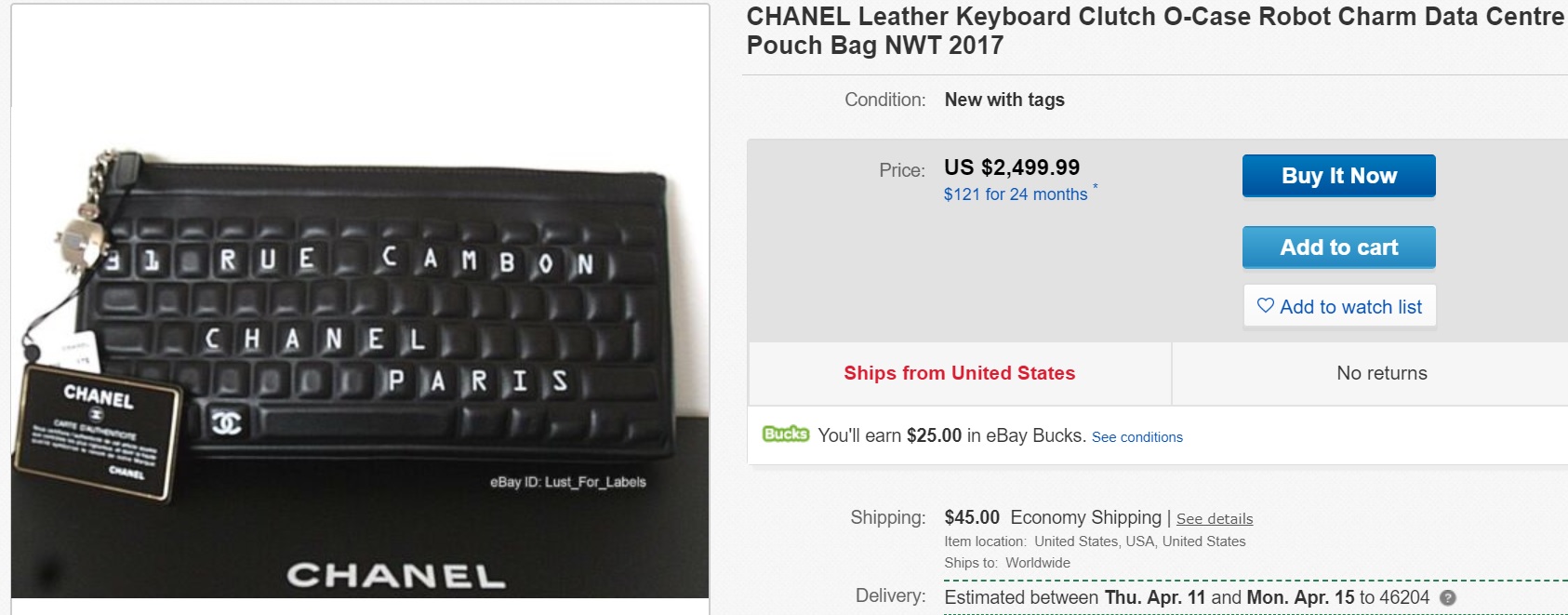The image size is (1568, 615).
Task: Open the eBay Bucks See conditions link
Action: (x=1136, y=437)
